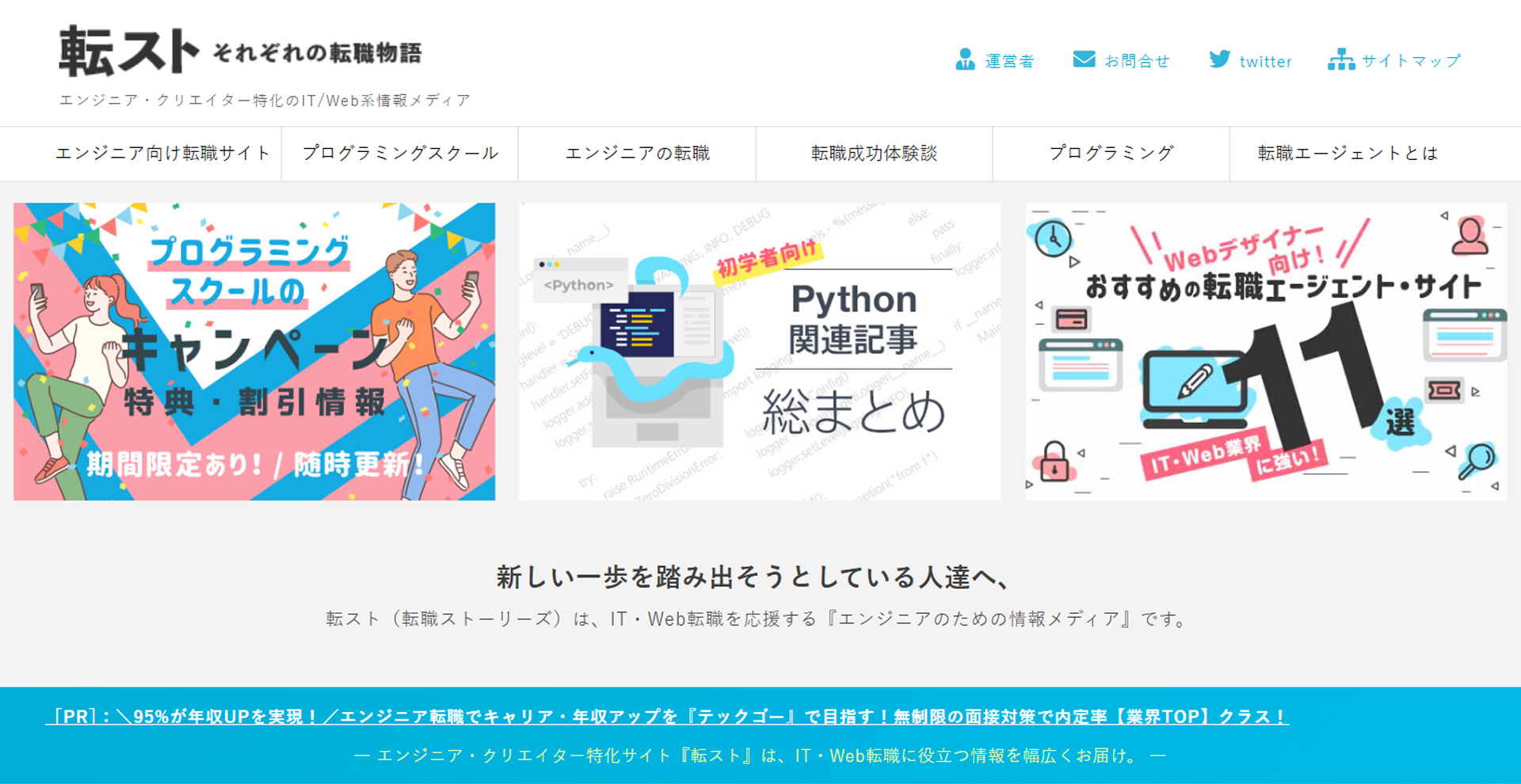The height and width of the screenshot is (784, 1521).
Task: Click the それぞれの転職物語 tagline header
Action: [317, 53]
